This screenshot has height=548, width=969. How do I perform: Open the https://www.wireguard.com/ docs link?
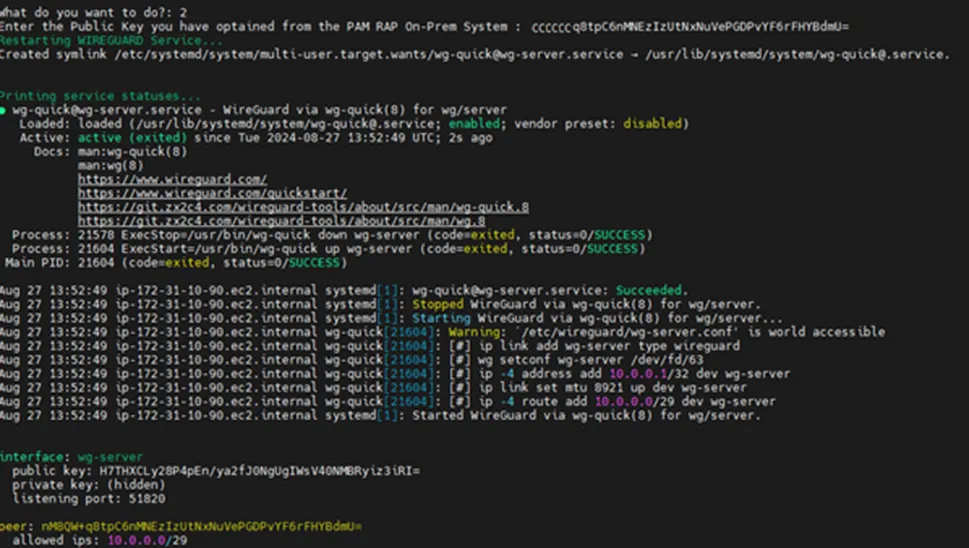172,179
